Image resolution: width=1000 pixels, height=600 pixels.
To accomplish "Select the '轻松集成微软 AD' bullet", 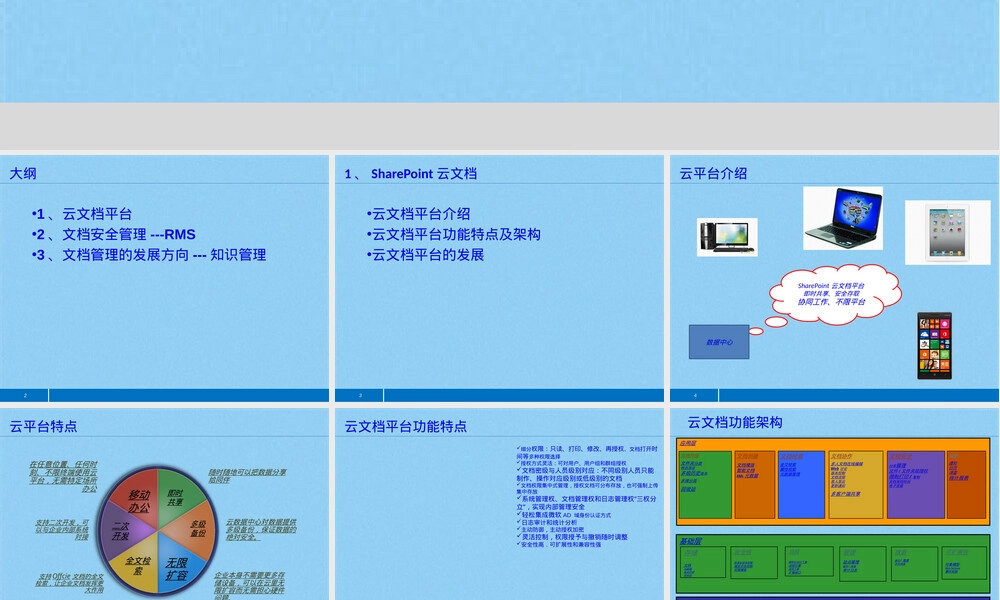I will 563,515.
